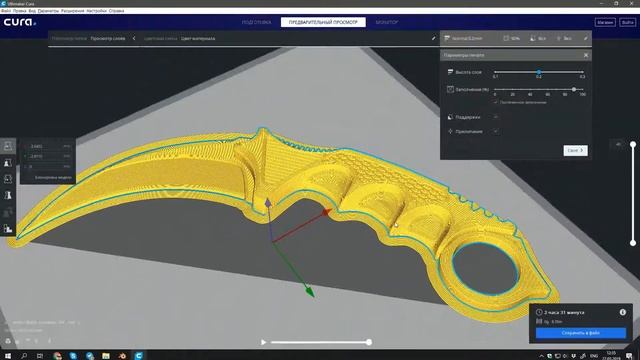Click the layer height icon in print settings
The image size is (640, 360).
pos(450,72)
